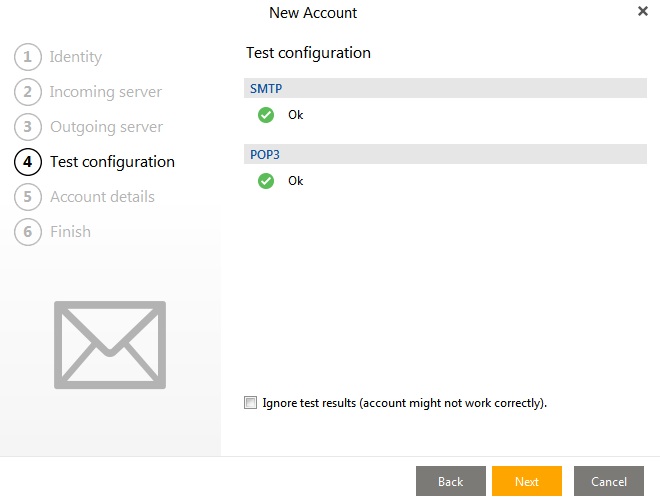Click the green POP3 check mark icon
This screenshot has width=660, height=503.
coord(266,181)
